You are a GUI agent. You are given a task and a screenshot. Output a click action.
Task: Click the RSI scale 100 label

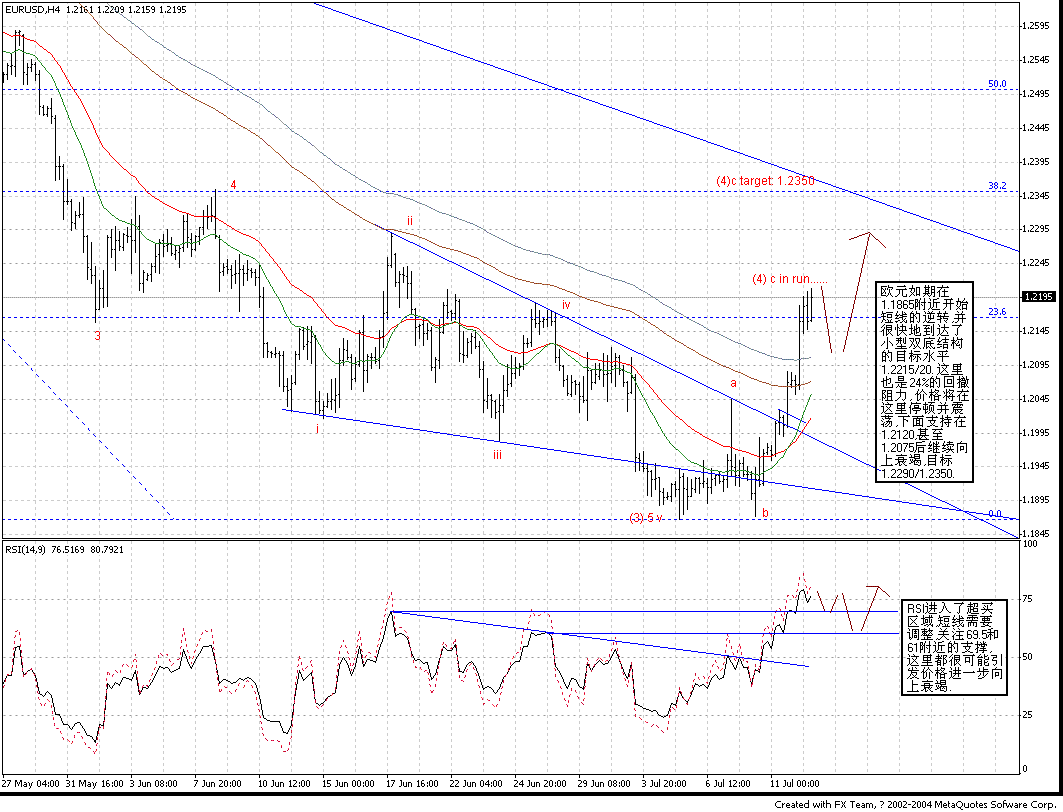click(x=1029, y=544)
